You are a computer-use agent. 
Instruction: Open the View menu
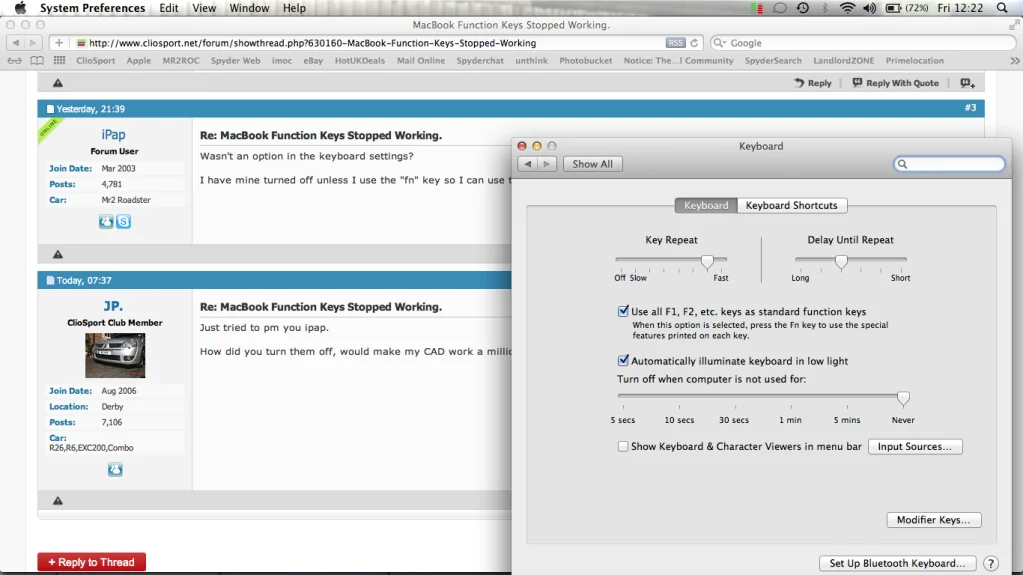(204, 8)
